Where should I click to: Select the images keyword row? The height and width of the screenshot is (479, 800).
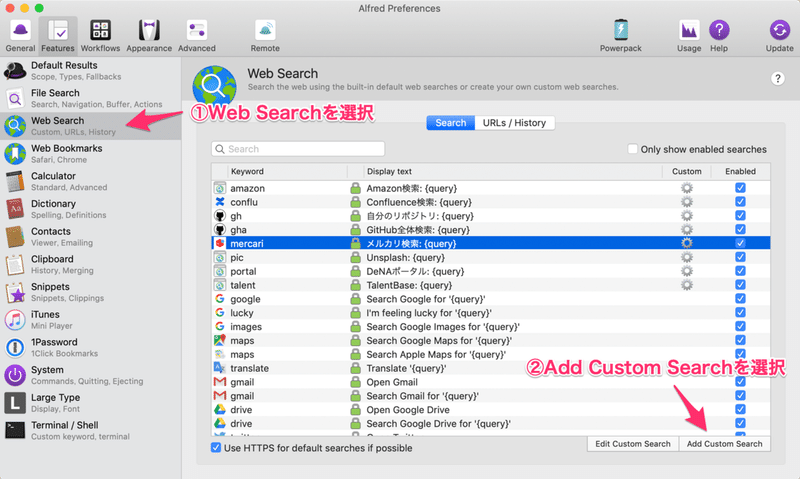coord(491,326)
